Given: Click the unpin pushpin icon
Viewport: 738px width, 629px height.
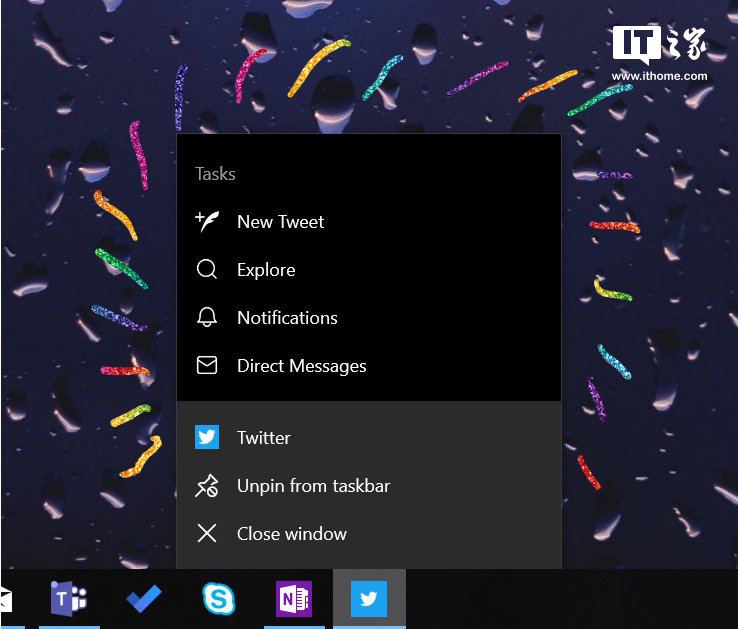Looking at the screenshot, I should click(207, 486).
